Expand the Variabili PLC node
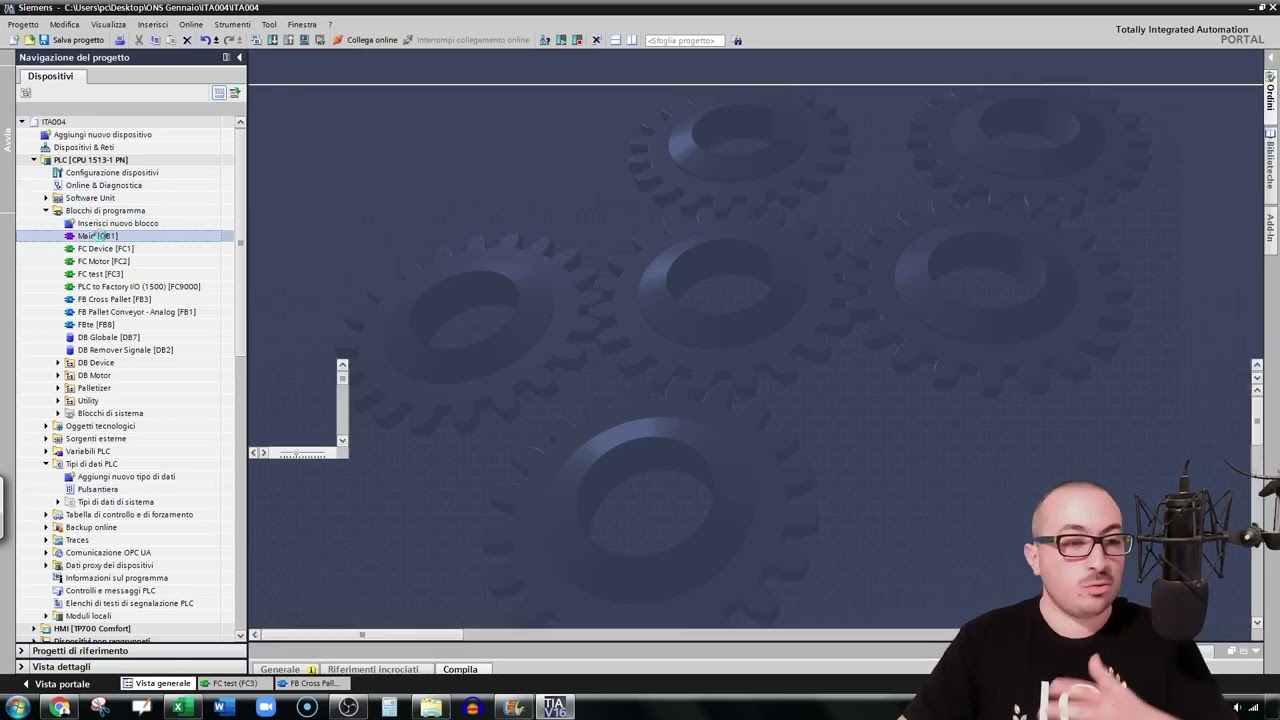The height and width of the screenshot is (720, 1280). (45, 451)
